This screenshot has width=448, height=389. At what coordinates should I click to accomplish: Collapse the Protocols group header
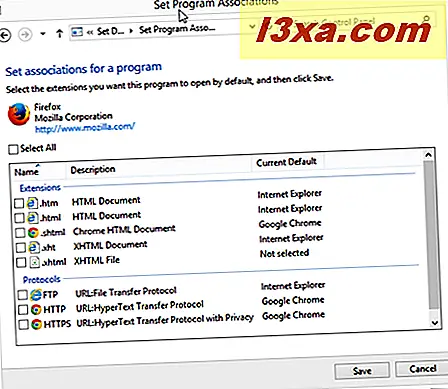coord(42,279)
